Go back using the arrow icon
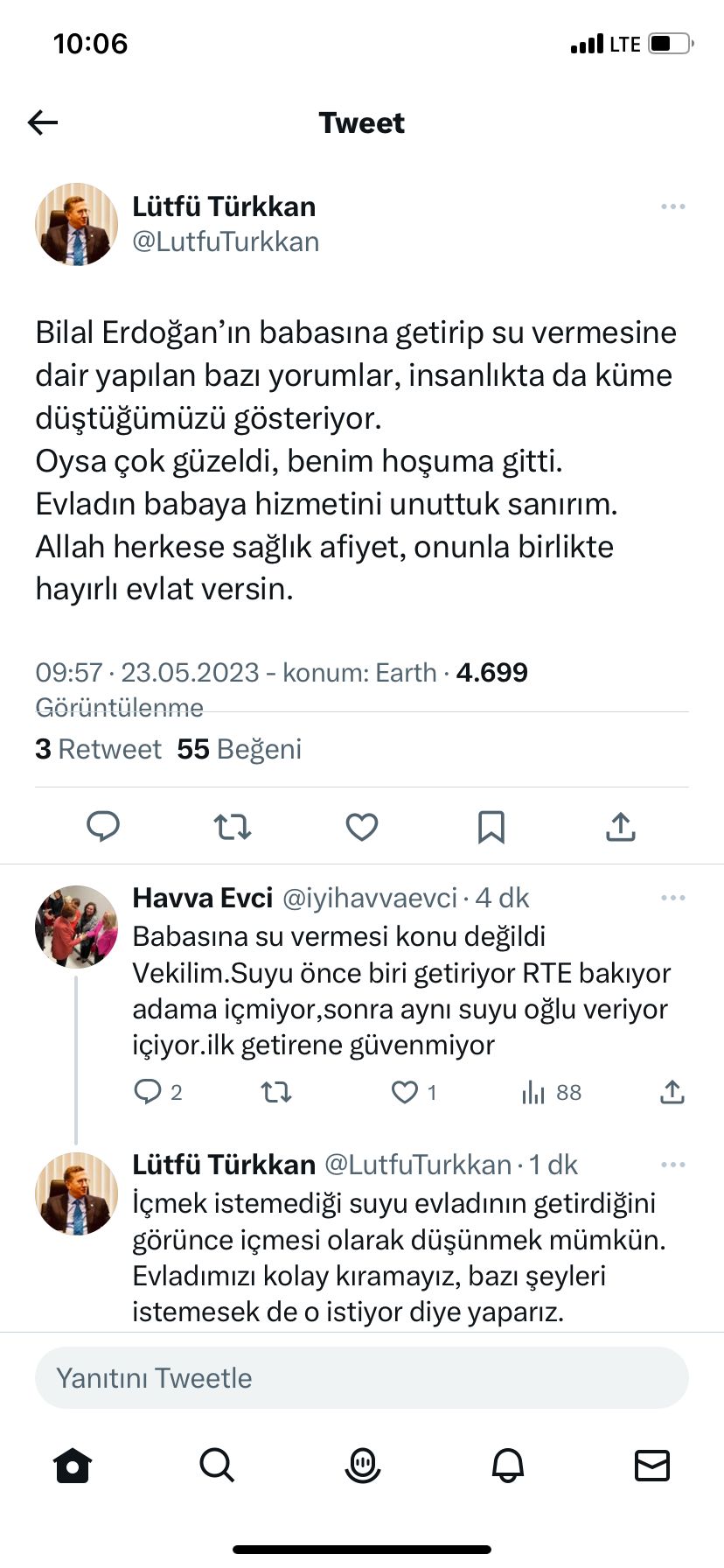724x1568 pixels. coord(43,122)
